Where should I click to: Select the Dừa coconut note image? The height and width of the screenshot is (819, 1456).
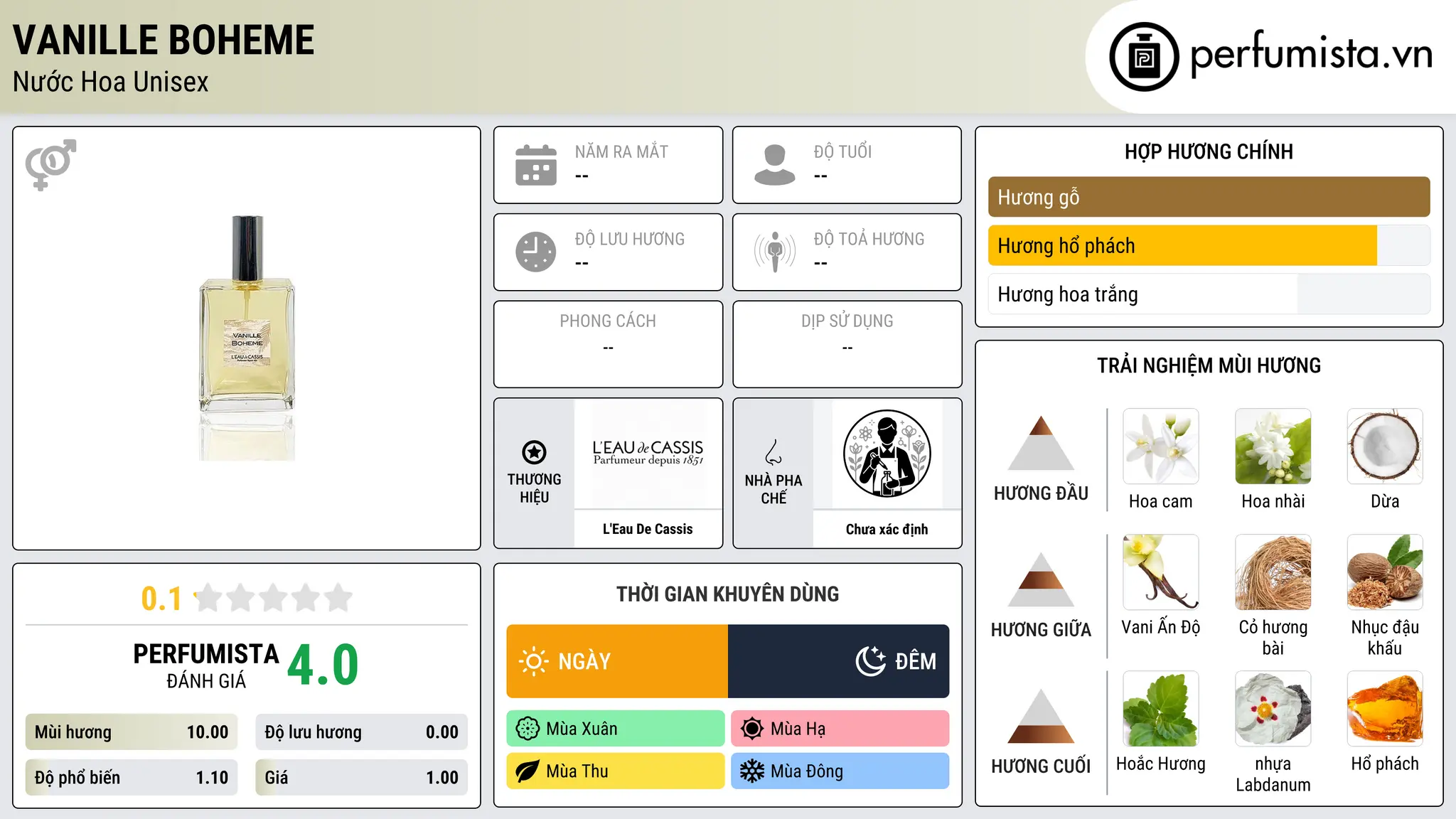tap(1385, 446)
